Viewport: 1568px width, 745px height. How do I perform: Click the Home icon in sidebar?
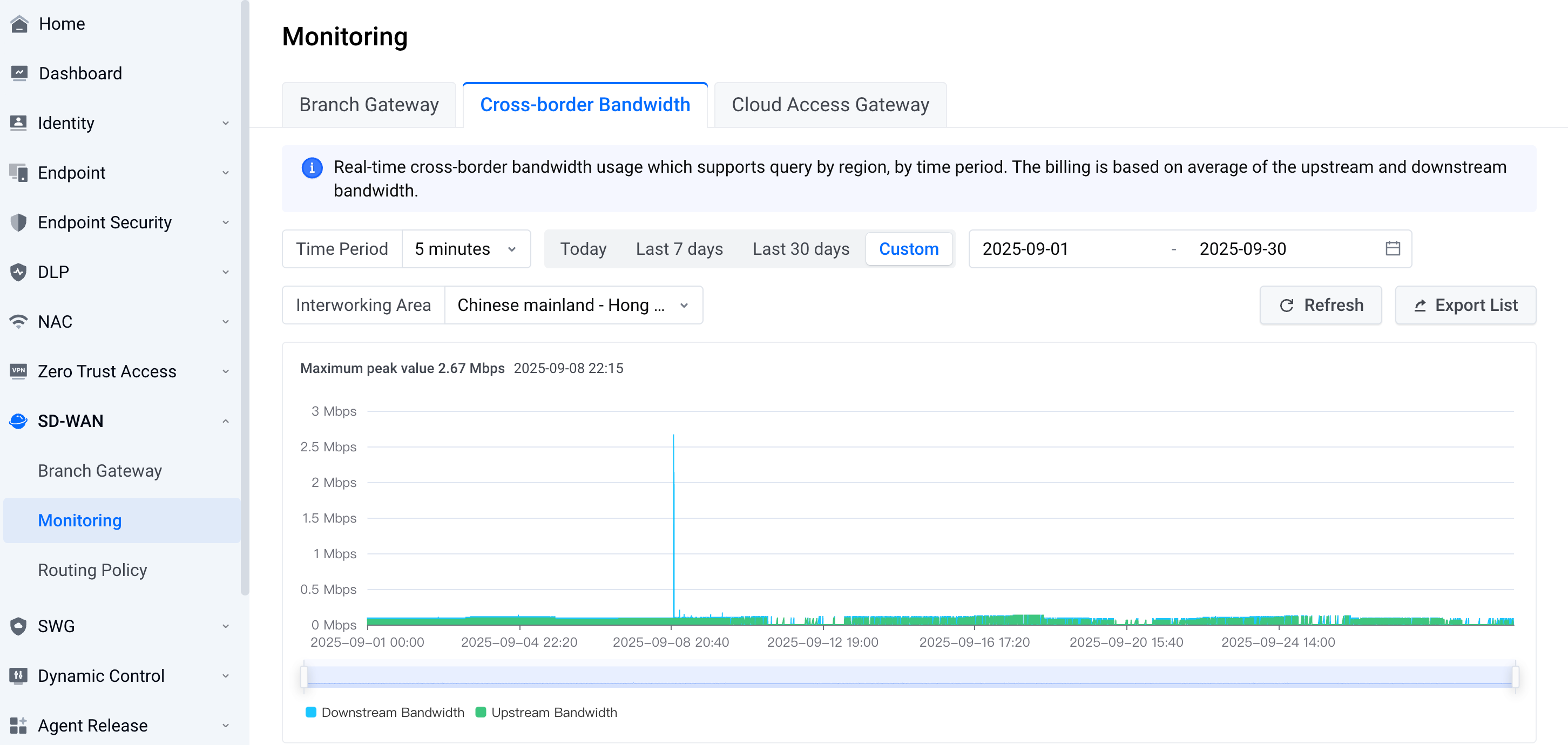coord(19,24)
